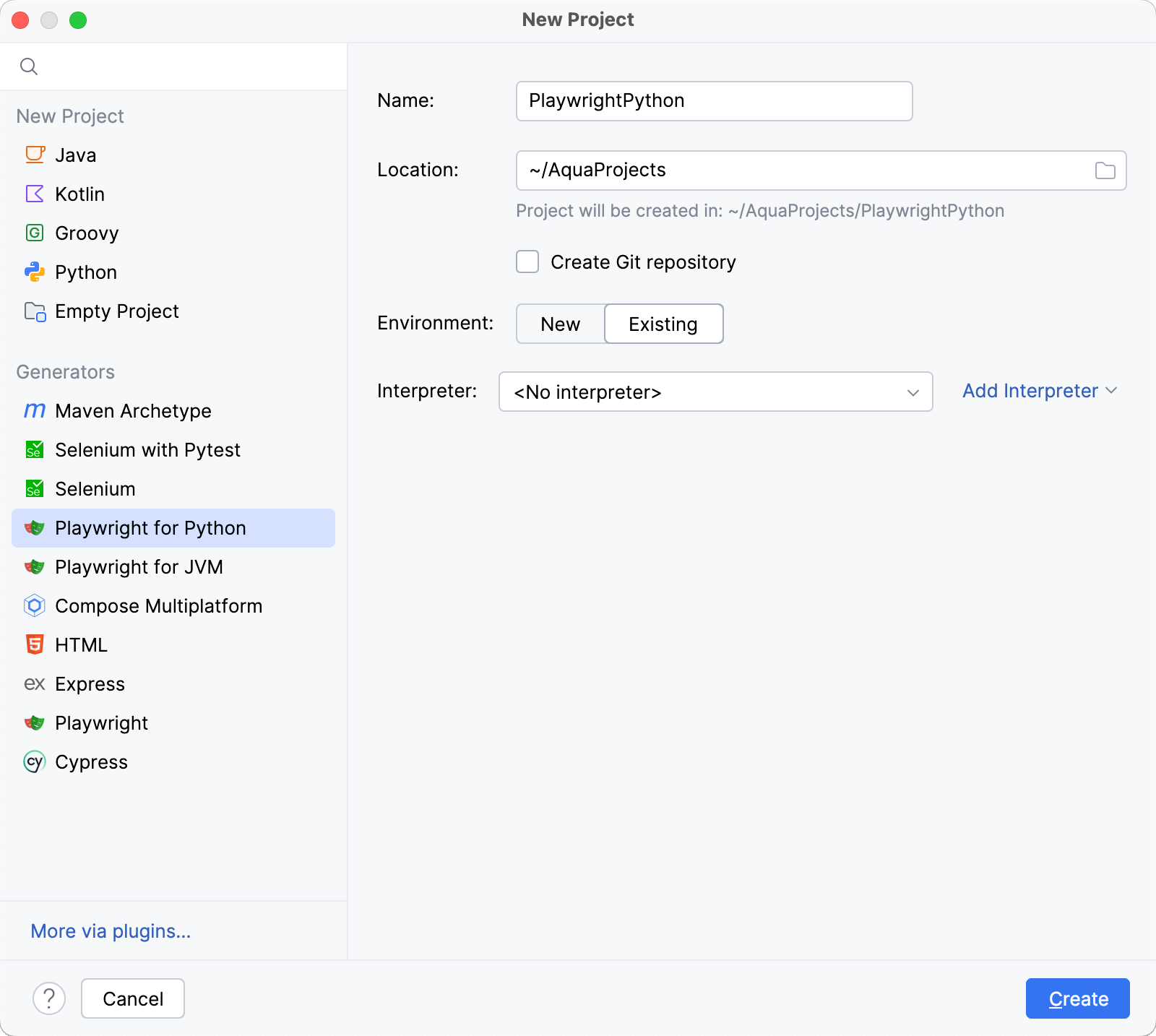Click the Playwright for Python masks icon
This screenshot has height=1036, width=1156.
35,528
